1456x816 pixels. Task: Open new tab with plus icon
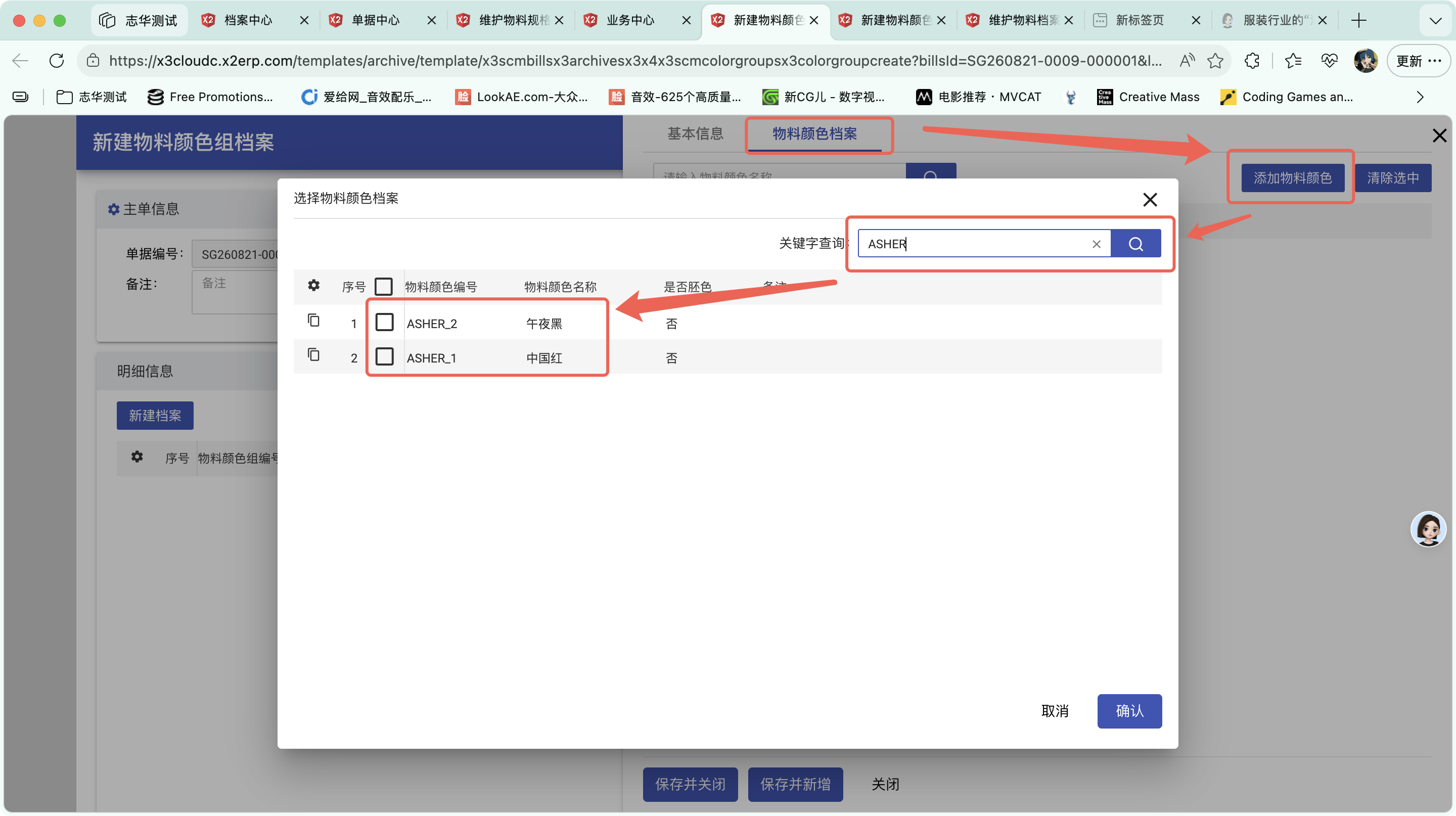coord(1359,20)
